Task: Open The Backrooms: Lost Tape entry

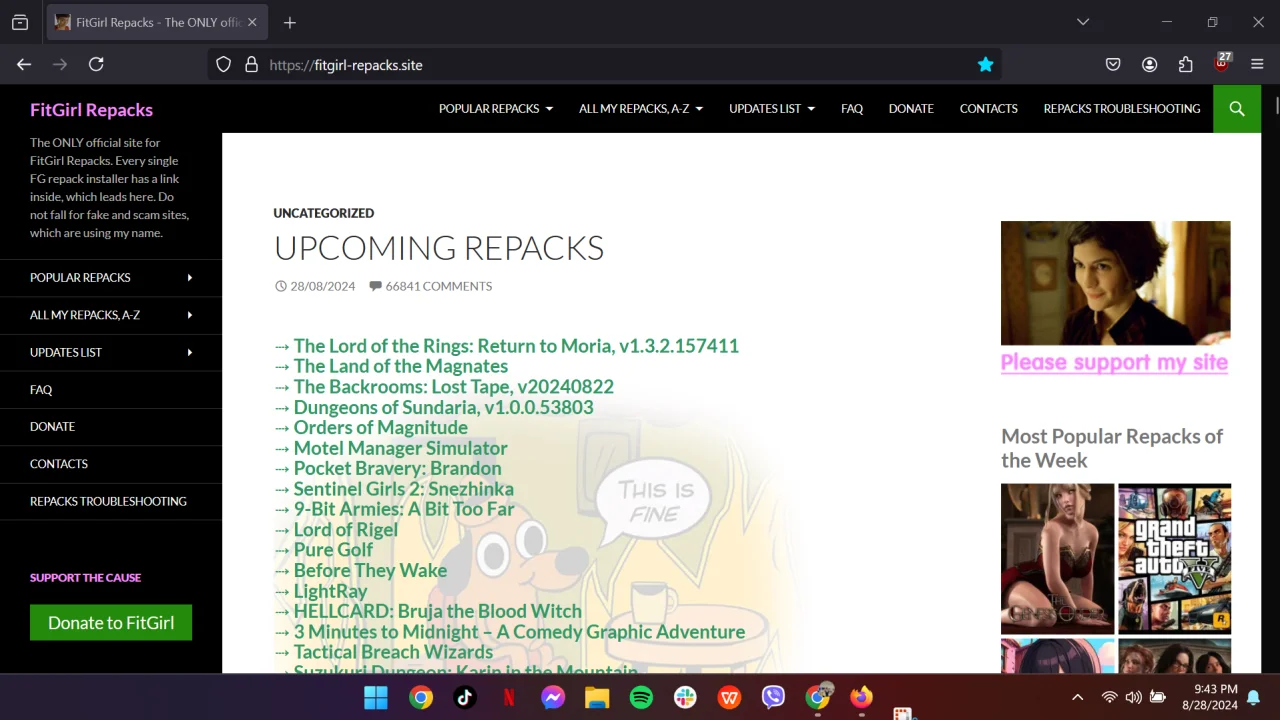Action: click(454, 387)
